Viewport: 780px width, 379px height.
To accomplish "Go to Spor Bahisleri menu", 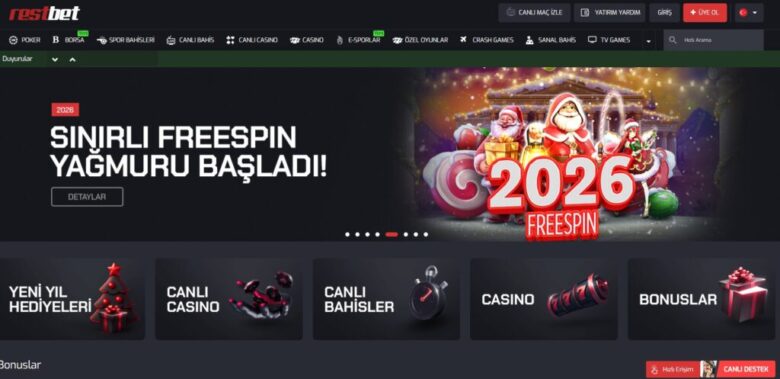I will [x=125, y=40].
